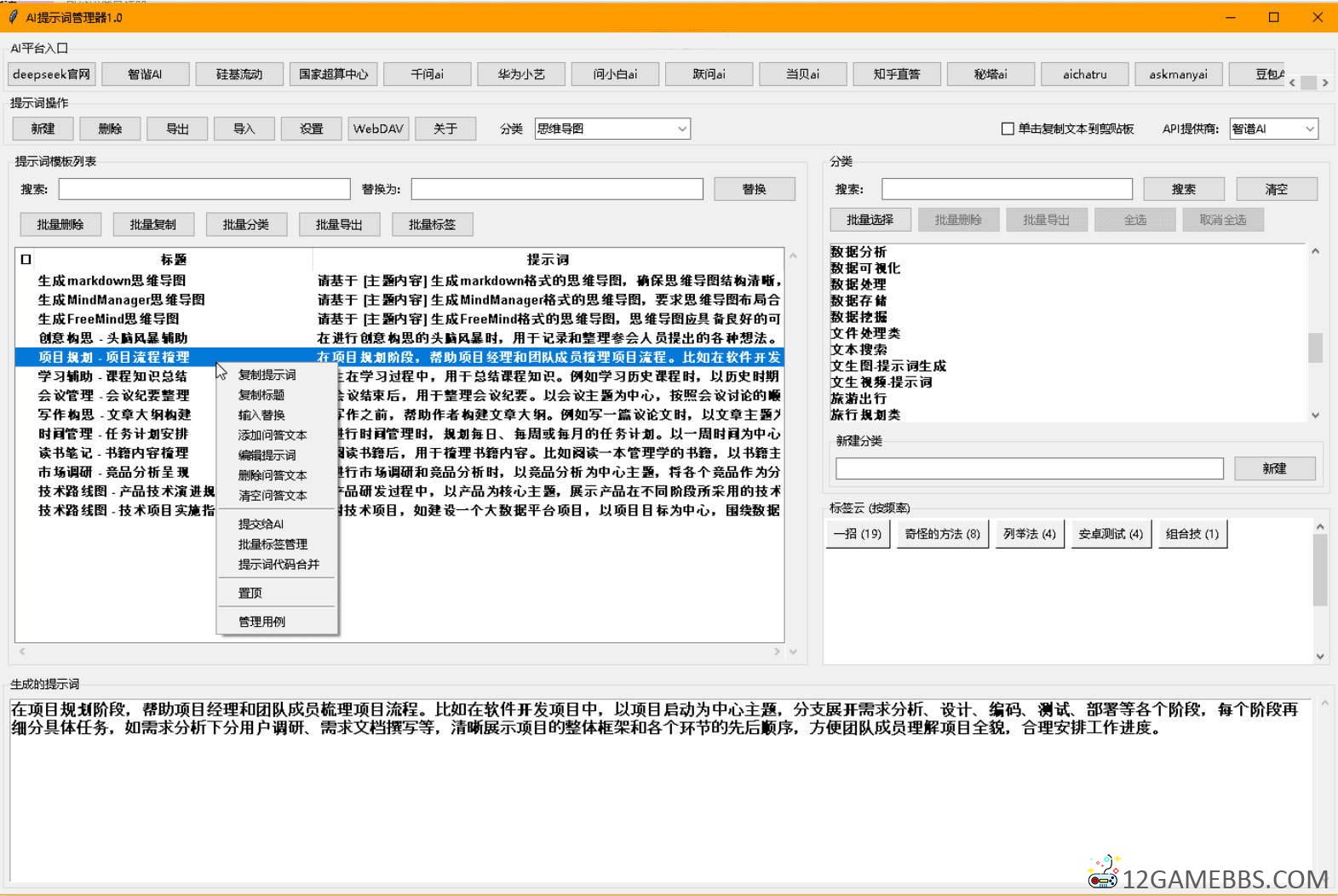Viewport: 1338px width, 896px height.
Task: Click the 一招 (19) tag
Action: click(x=858, y=534)
